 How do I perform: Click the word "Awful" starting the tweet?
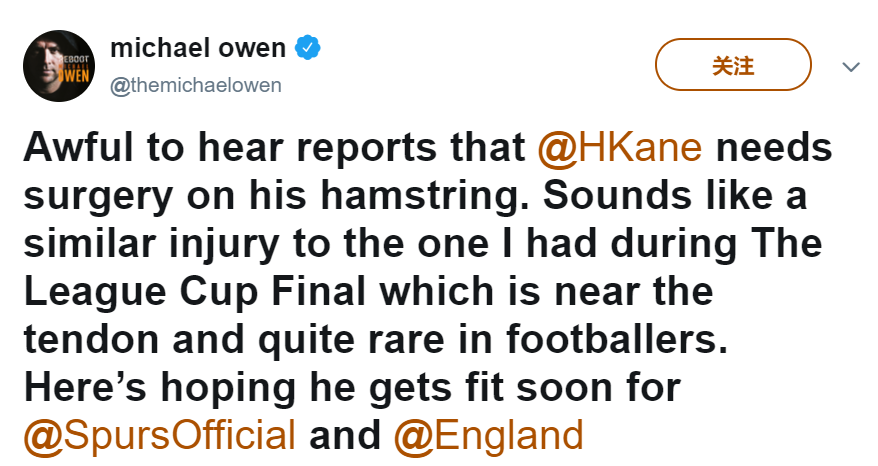pos(78,147)
